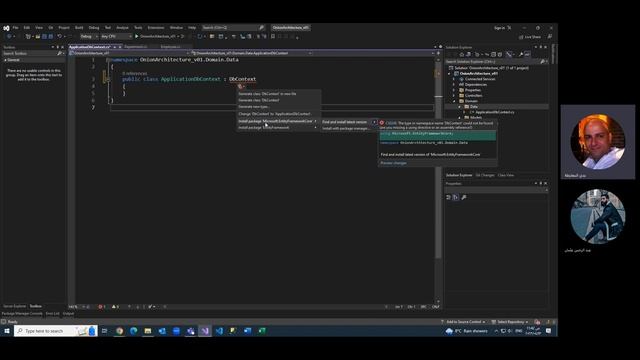Open Microsoft Edge from the taskbar
The width and height of the screenshot is (640, 360).
pyautogui.click(x=133, y=331)
